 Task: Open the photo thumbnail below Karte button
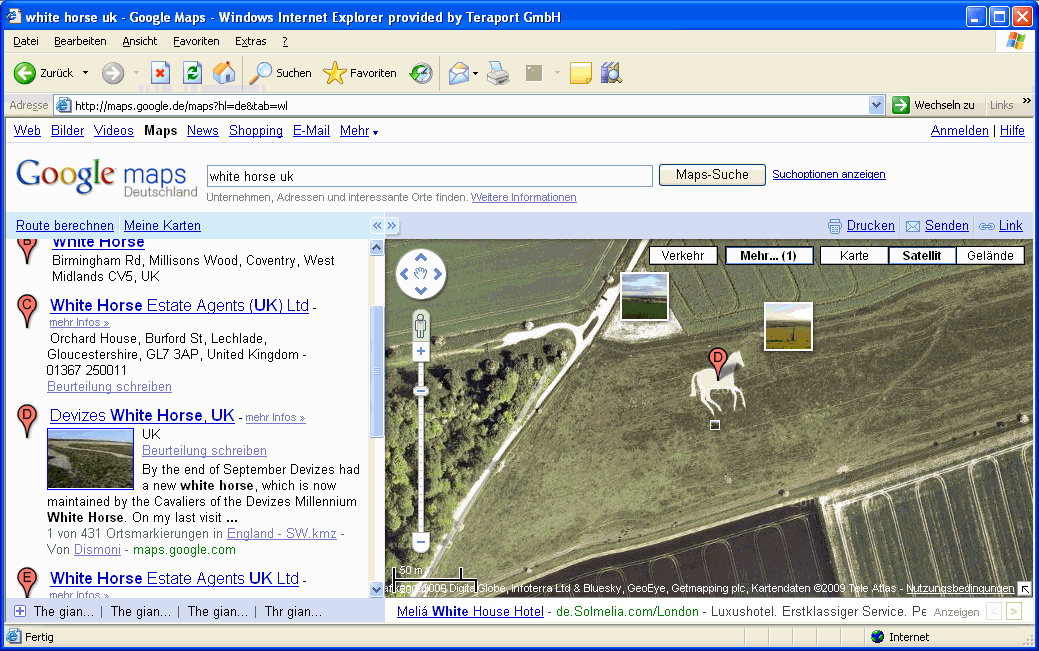(x=788, y=326)
